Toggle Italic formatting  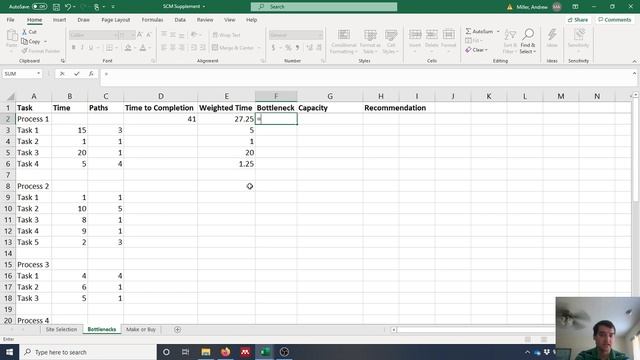82,48
